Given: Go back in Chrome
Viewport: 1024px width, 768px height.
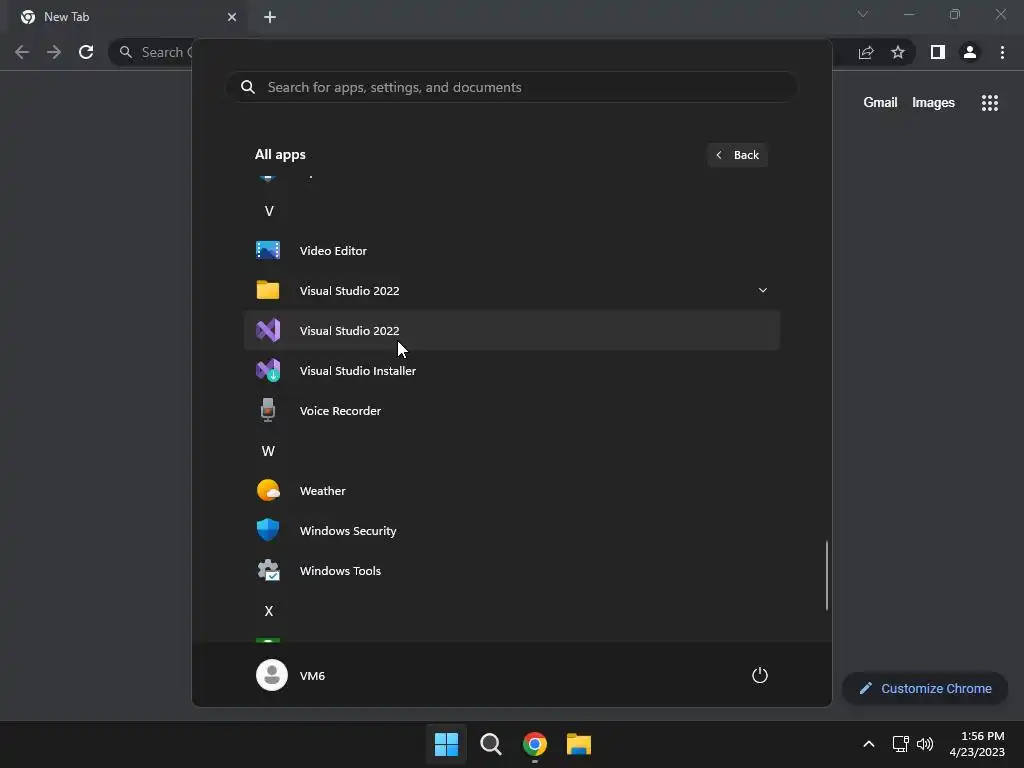Looking at the screenshot, I should [22, 52].
